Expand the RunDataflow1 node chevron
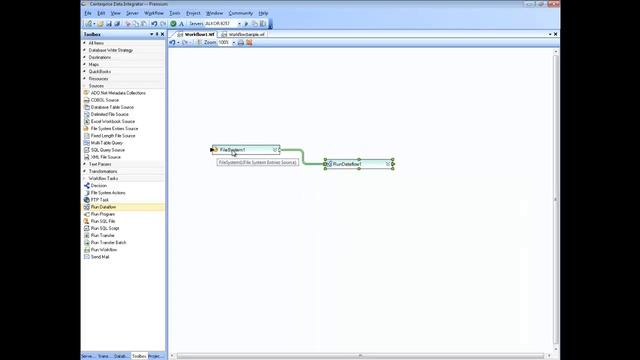Viewport: 640px width, 360px height. (388, 164)
